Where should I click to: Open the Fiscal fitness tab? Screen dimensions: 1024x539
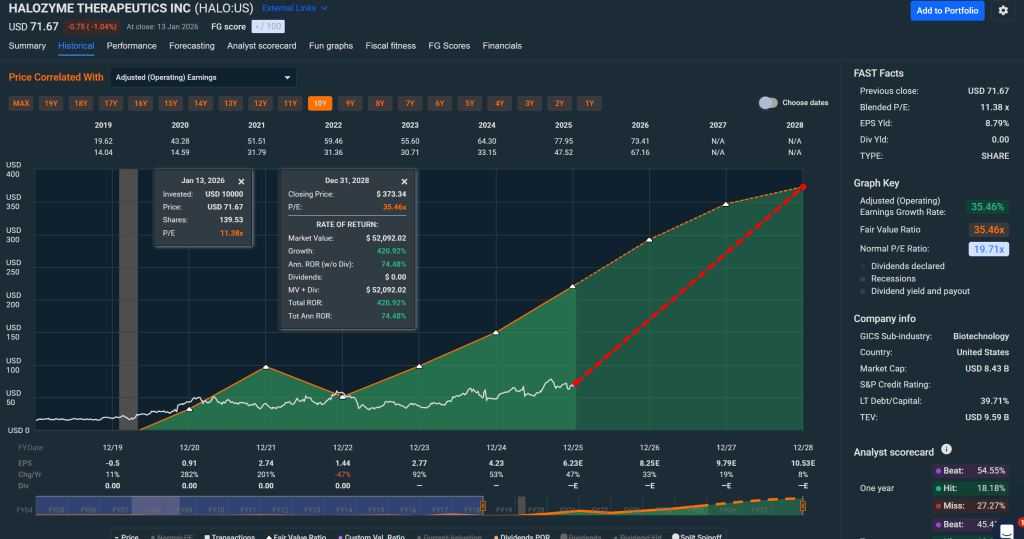coord(391,46)
